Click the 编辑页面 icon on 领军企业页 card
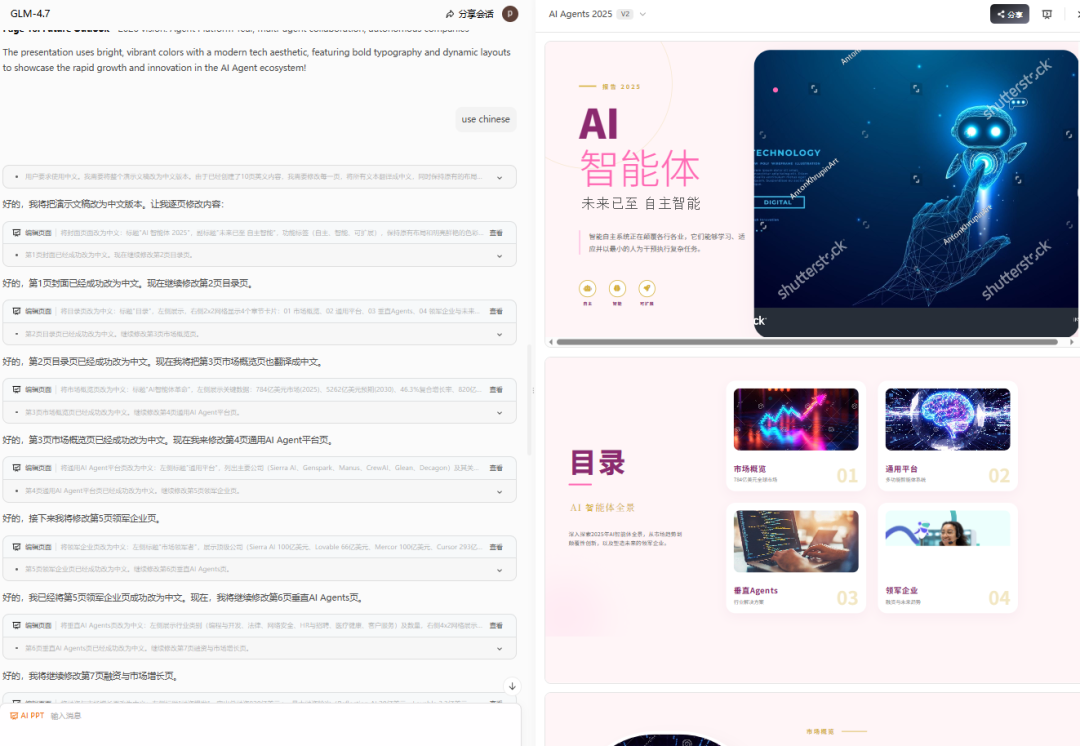1080x746 pixels. 17,547
